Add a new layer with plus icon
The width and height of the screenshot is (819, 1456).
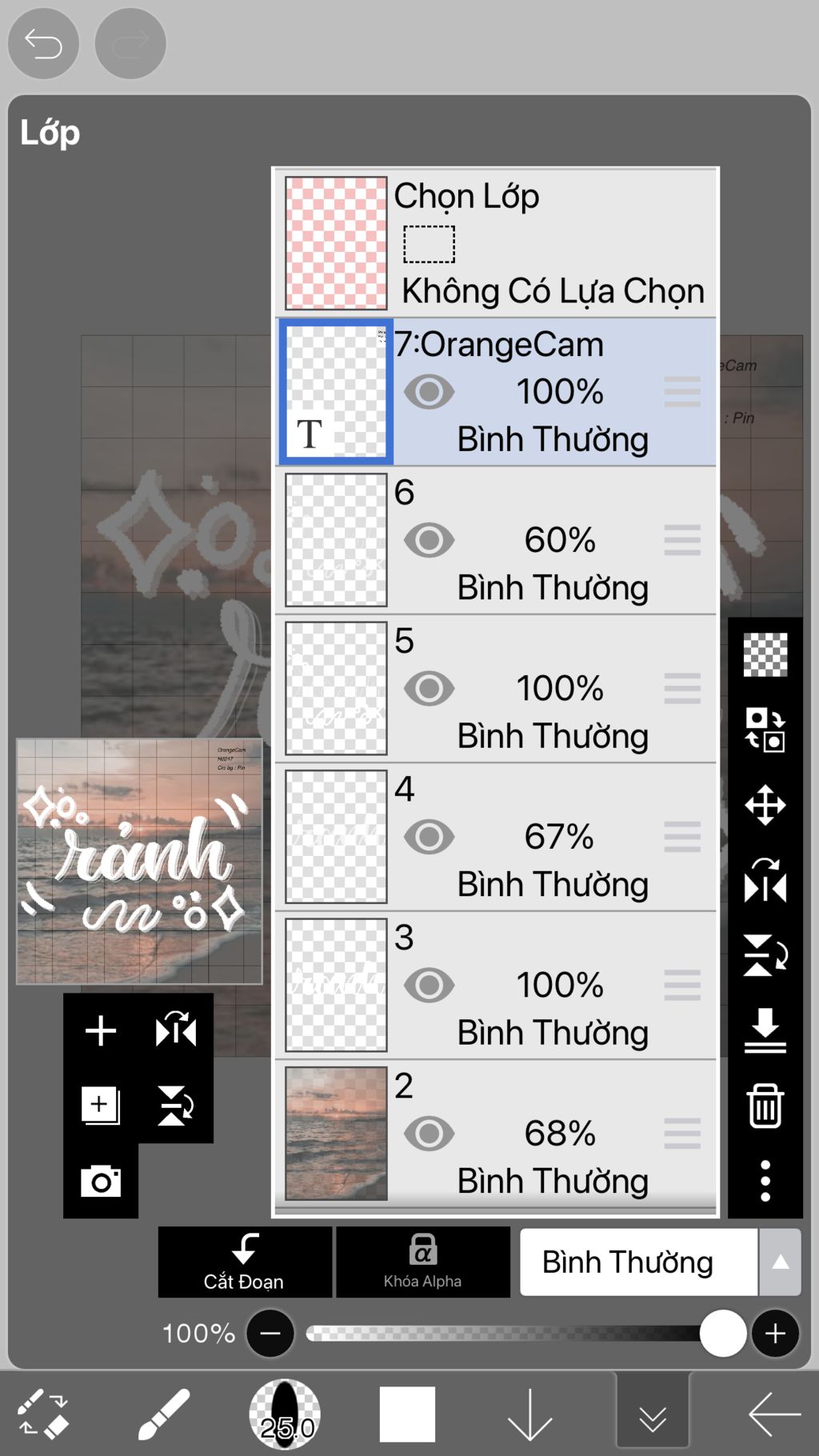(x=101, y=1030)
